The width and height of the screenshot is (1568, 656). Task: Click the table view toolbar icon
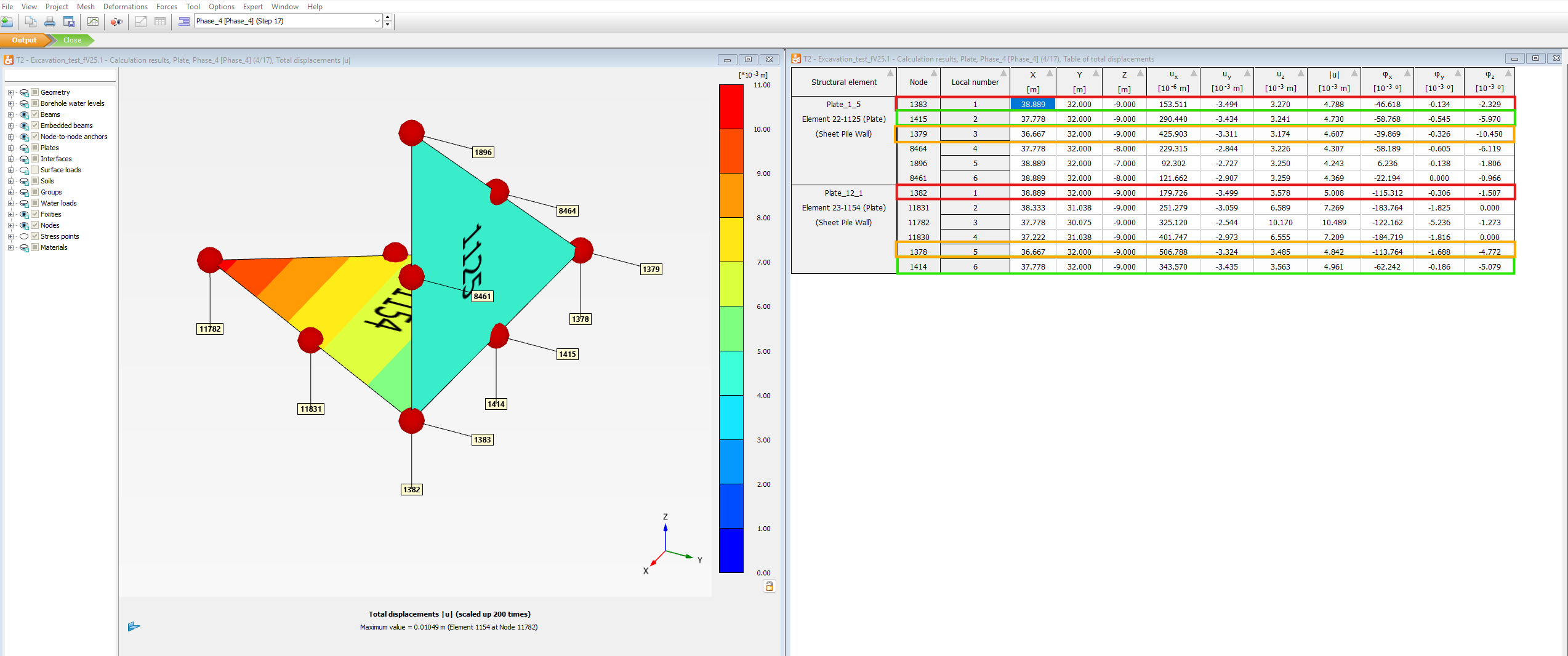coord(160,22)
